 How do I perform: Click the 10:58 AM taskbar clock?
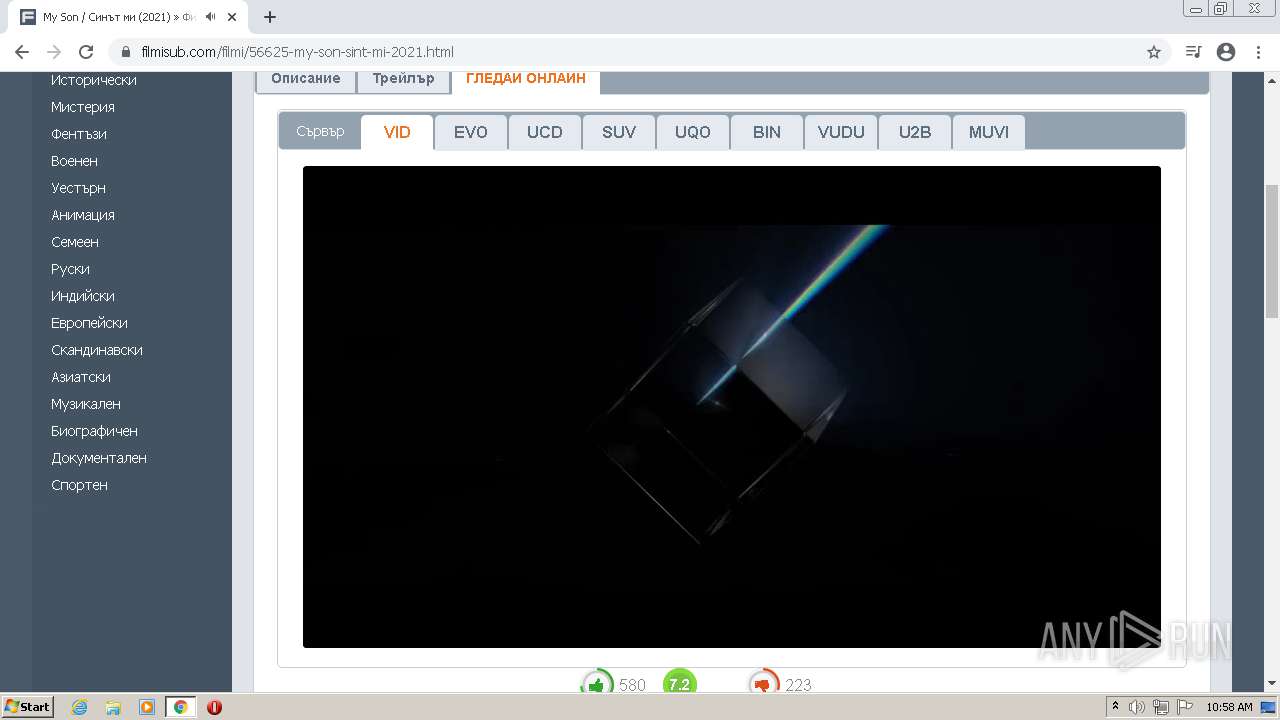point(1229,707)
